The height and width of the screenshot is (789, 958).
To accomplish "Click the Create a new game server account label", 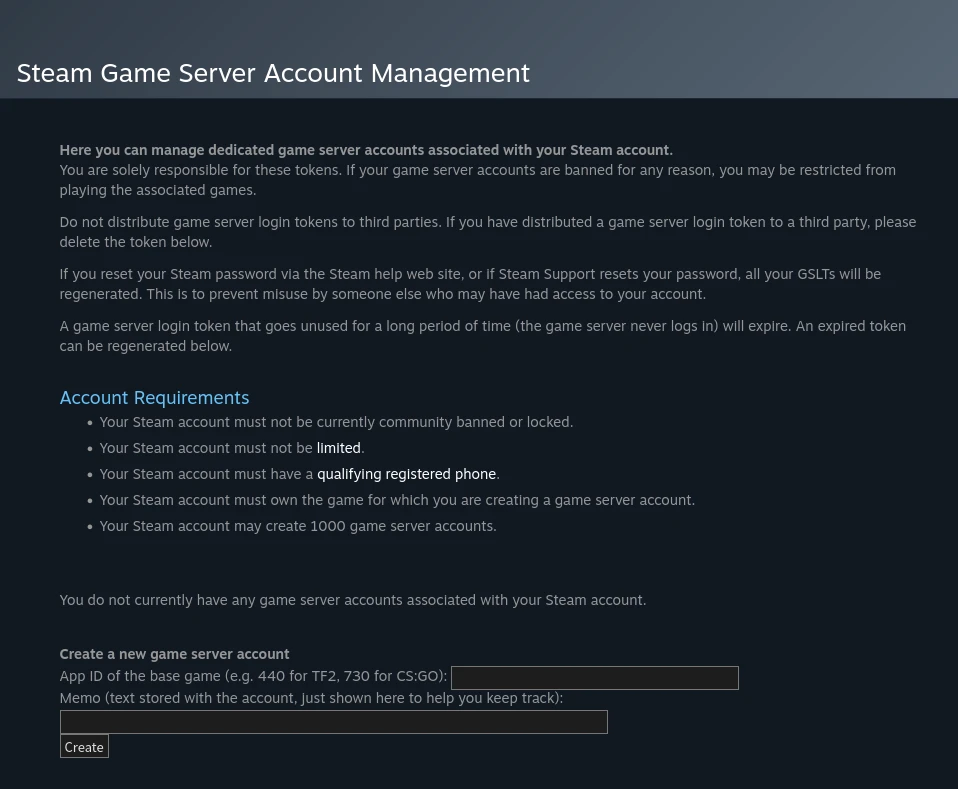I will pyautogui.click(x=174, y=654).
